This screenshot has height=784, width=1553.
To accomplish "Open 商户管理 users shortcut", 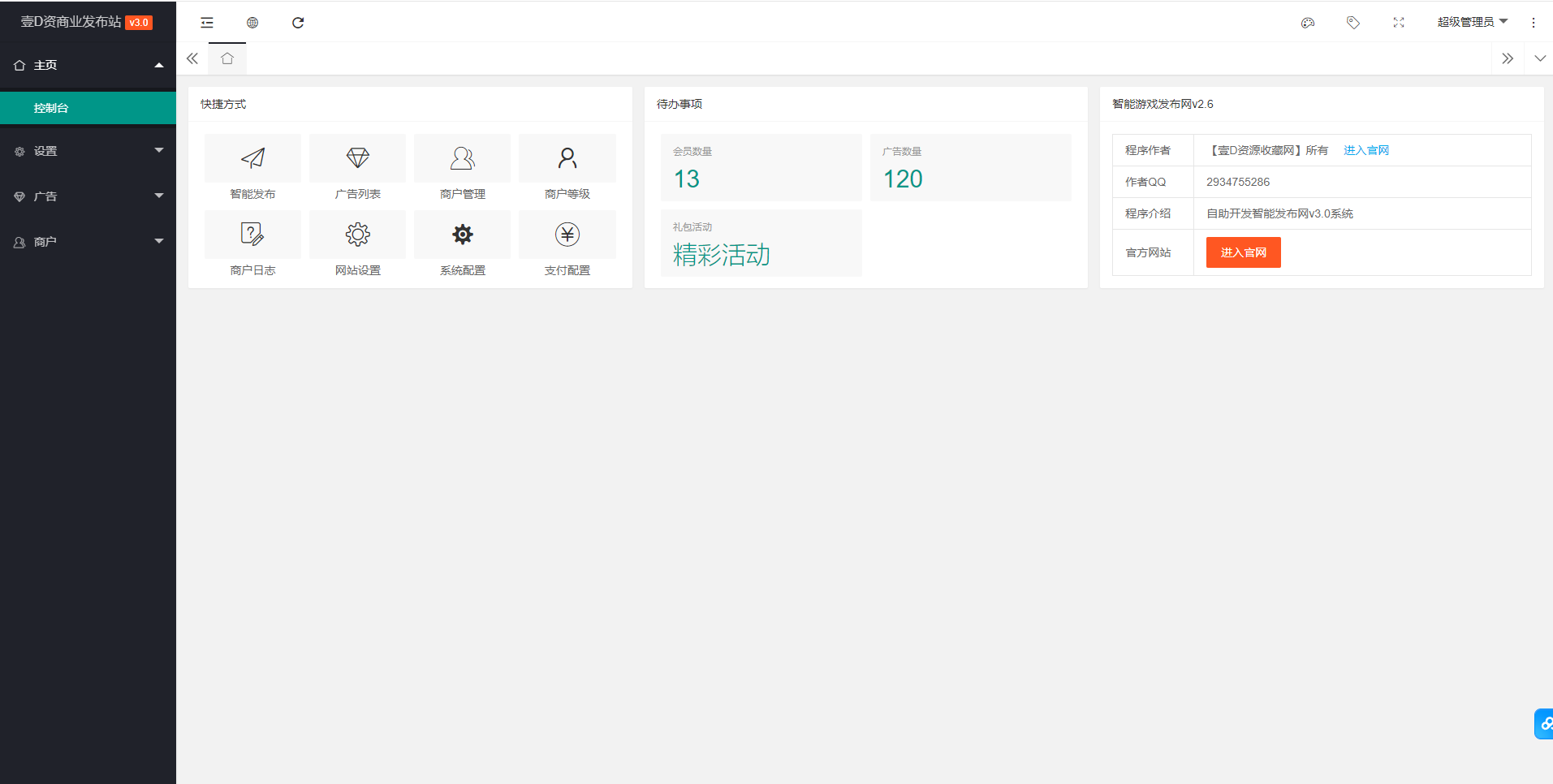I will [463, 168].
